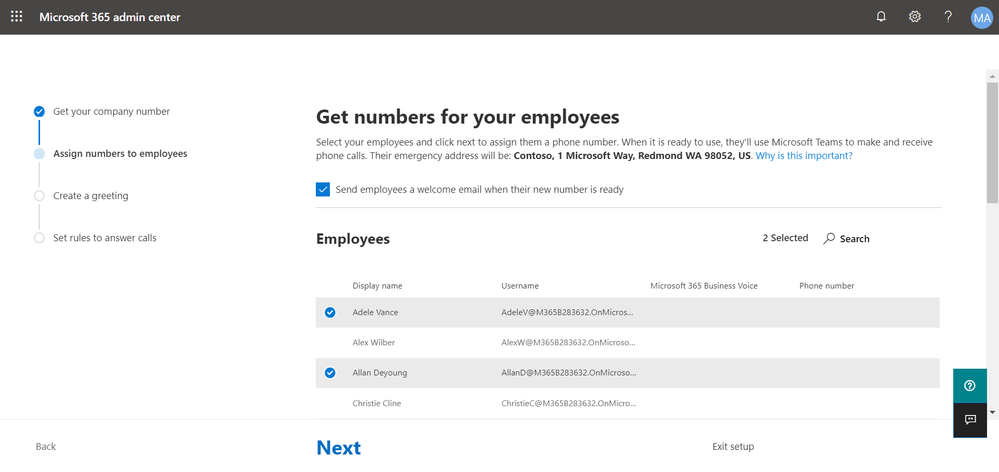Click the Phone number column header
This screenshot has width=999, height=472.
coord(826,286)
